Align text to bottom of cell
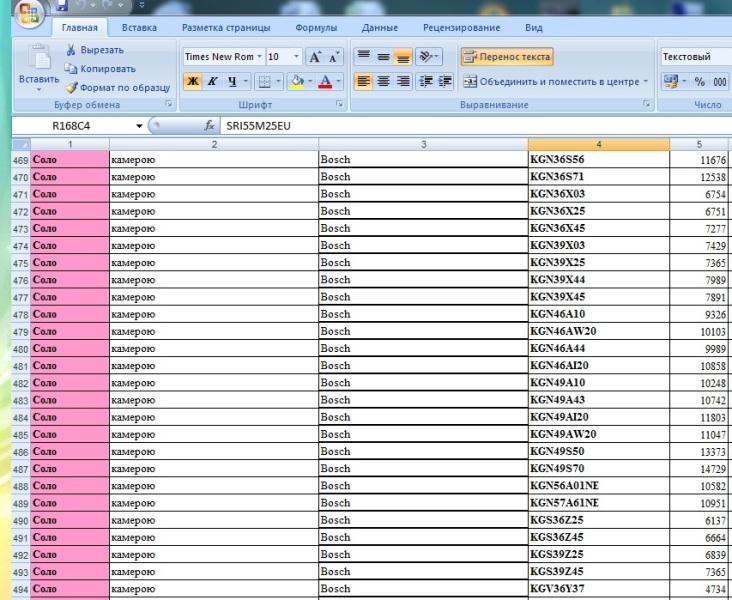The image size is (732, 600). (402, 56)
